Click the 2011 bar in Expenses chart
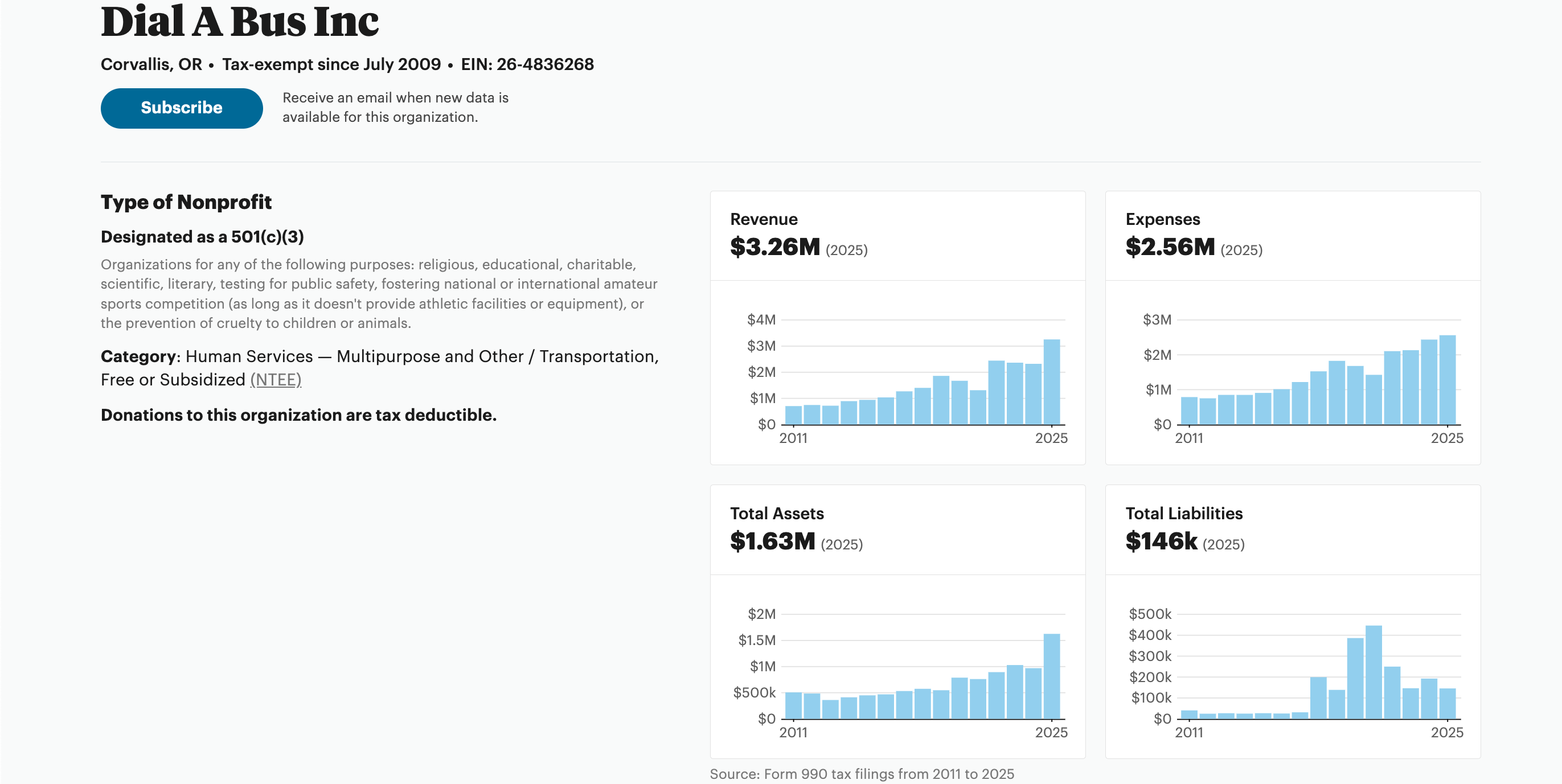This screenshot has height=784, width=1562. click(1189, 411)
